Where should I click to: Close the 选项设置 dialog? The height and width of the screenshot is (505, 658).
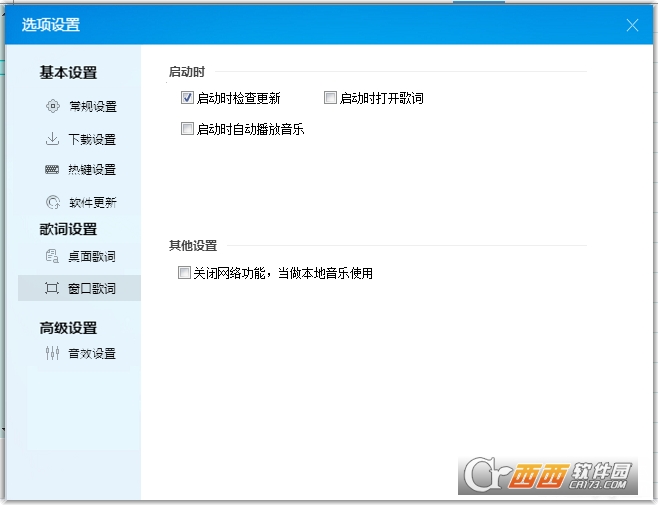pyautogui.click(x=632, y=25)
